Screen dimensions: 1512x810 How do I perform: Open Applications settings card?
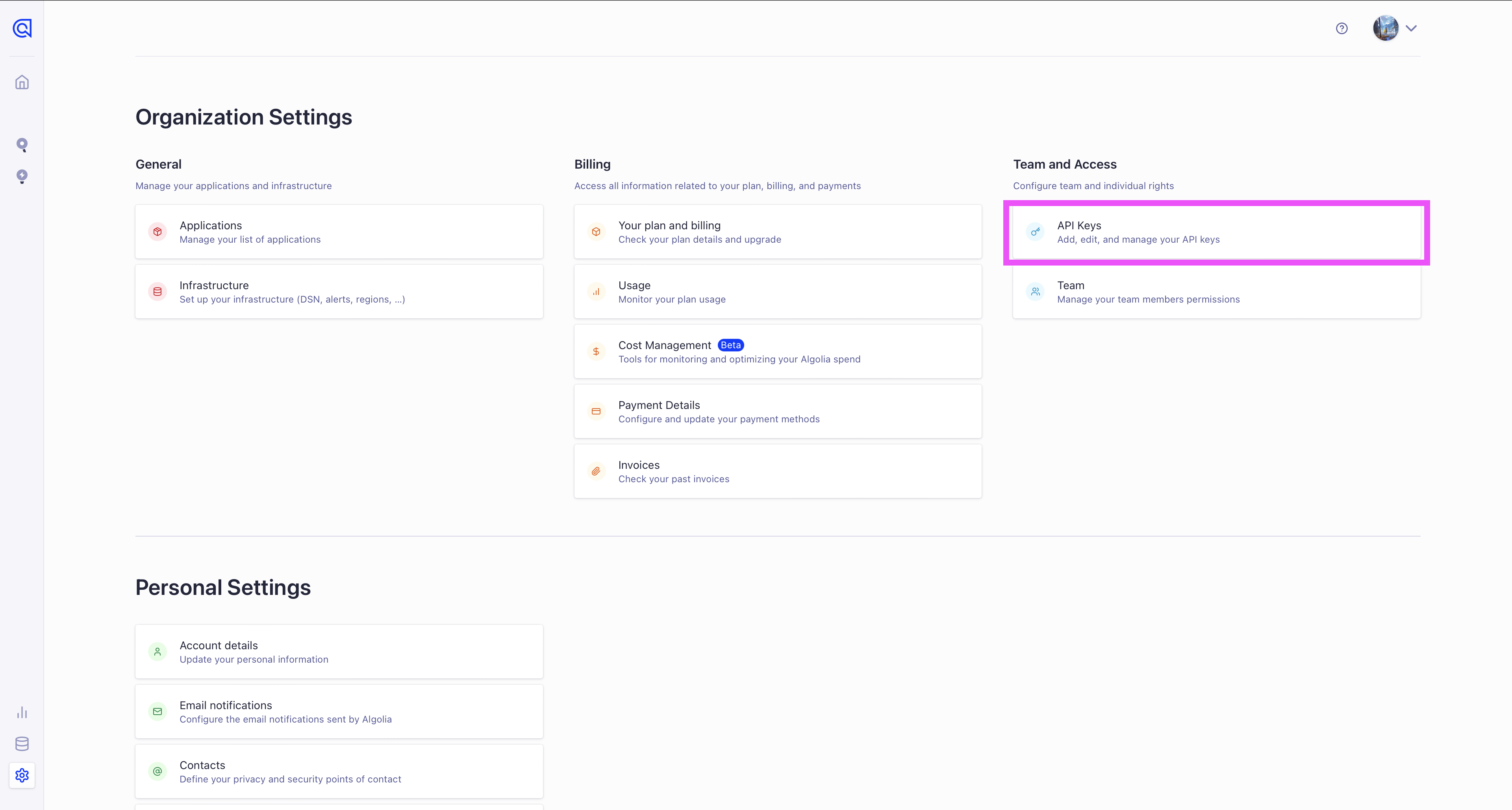tap(339, 232)
